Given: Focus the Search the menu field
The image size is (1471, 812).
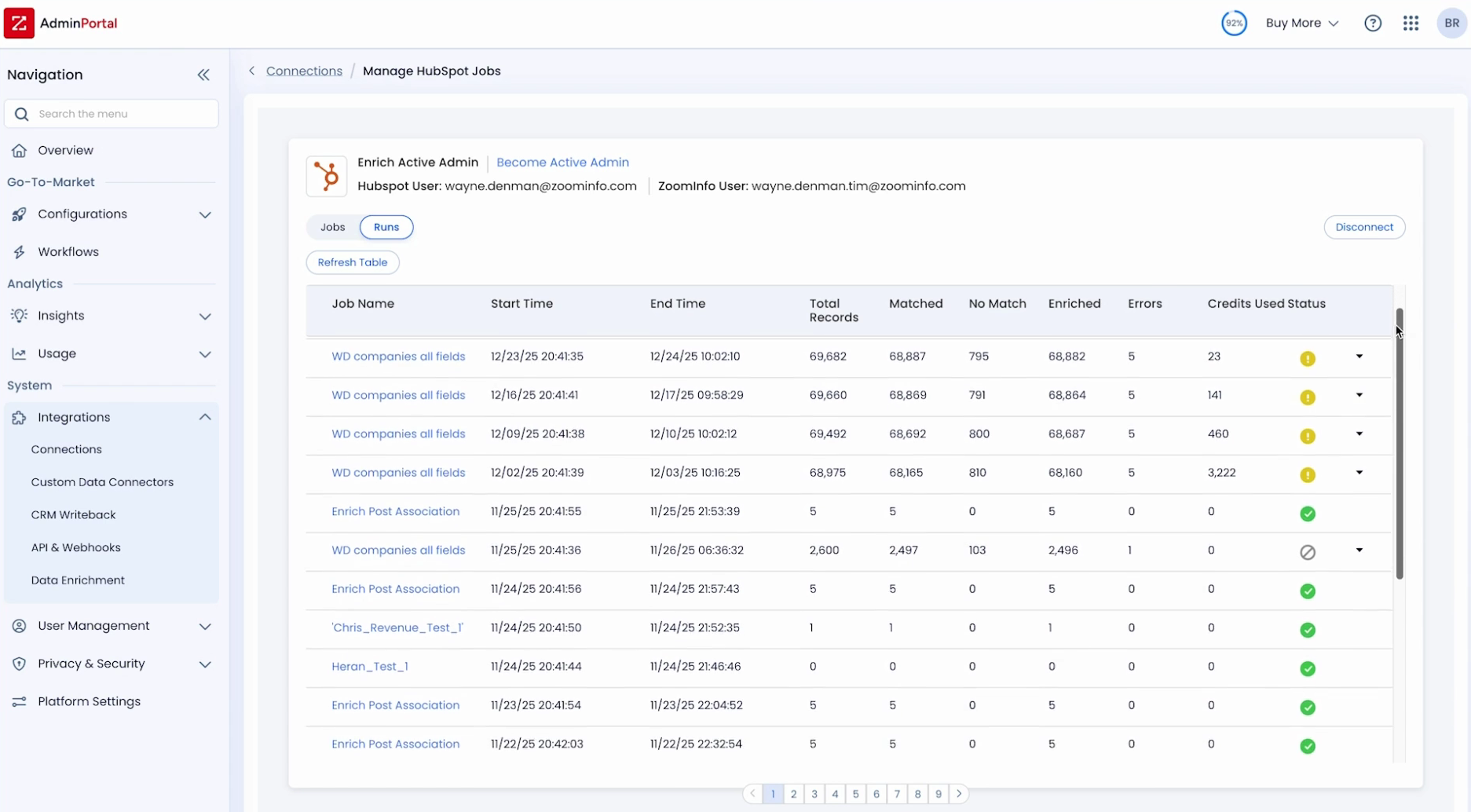Looking at the screenshot, I should (x=112, y=114).
